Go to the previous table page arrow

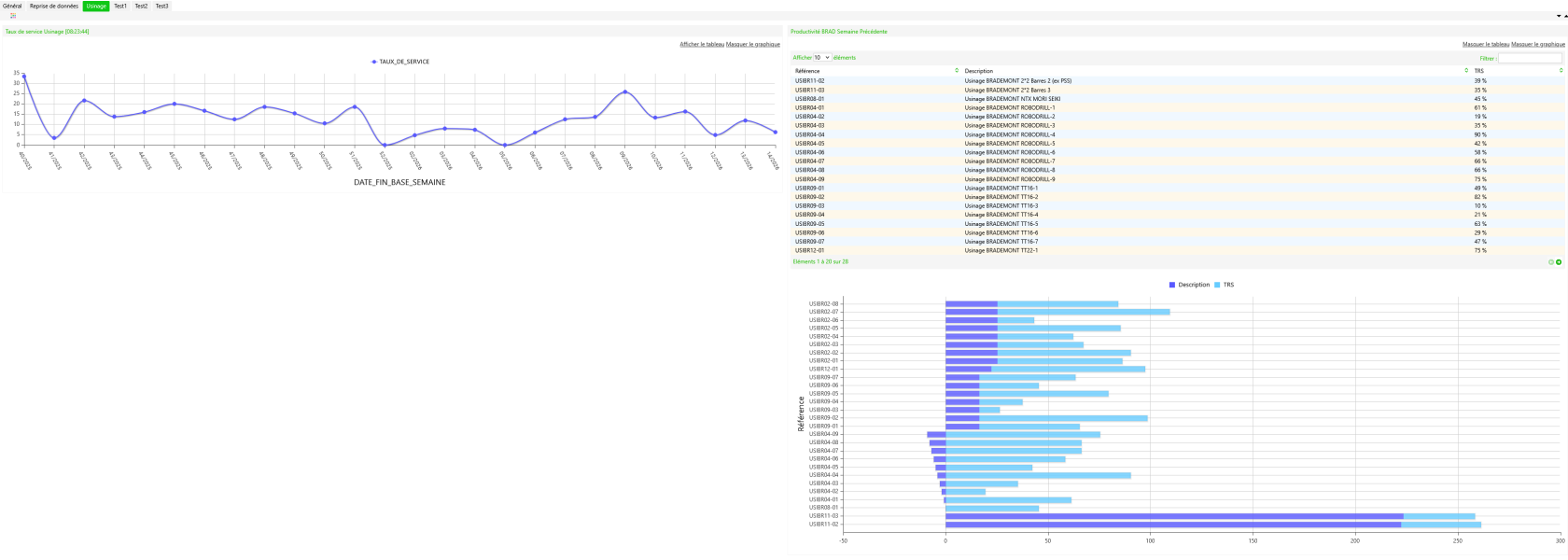pos(1551,262)
